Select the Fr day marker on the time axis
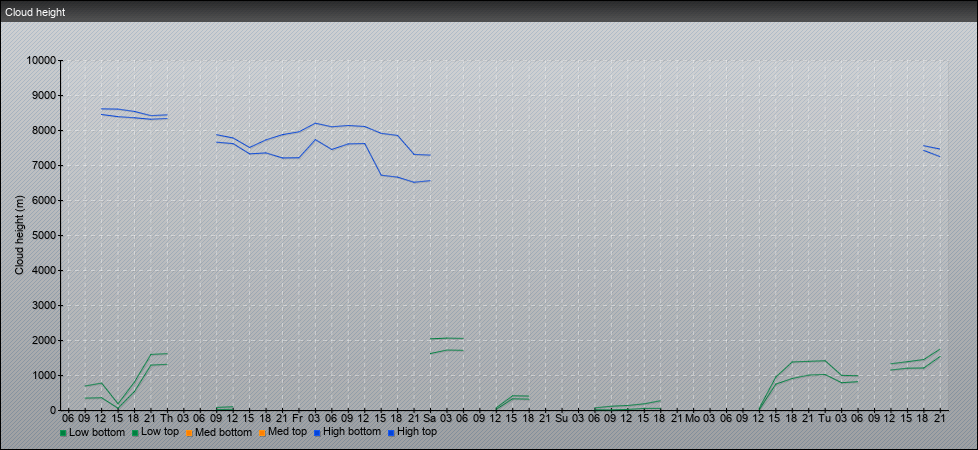This screenshot has width=978, height=450. pos(297,417)
